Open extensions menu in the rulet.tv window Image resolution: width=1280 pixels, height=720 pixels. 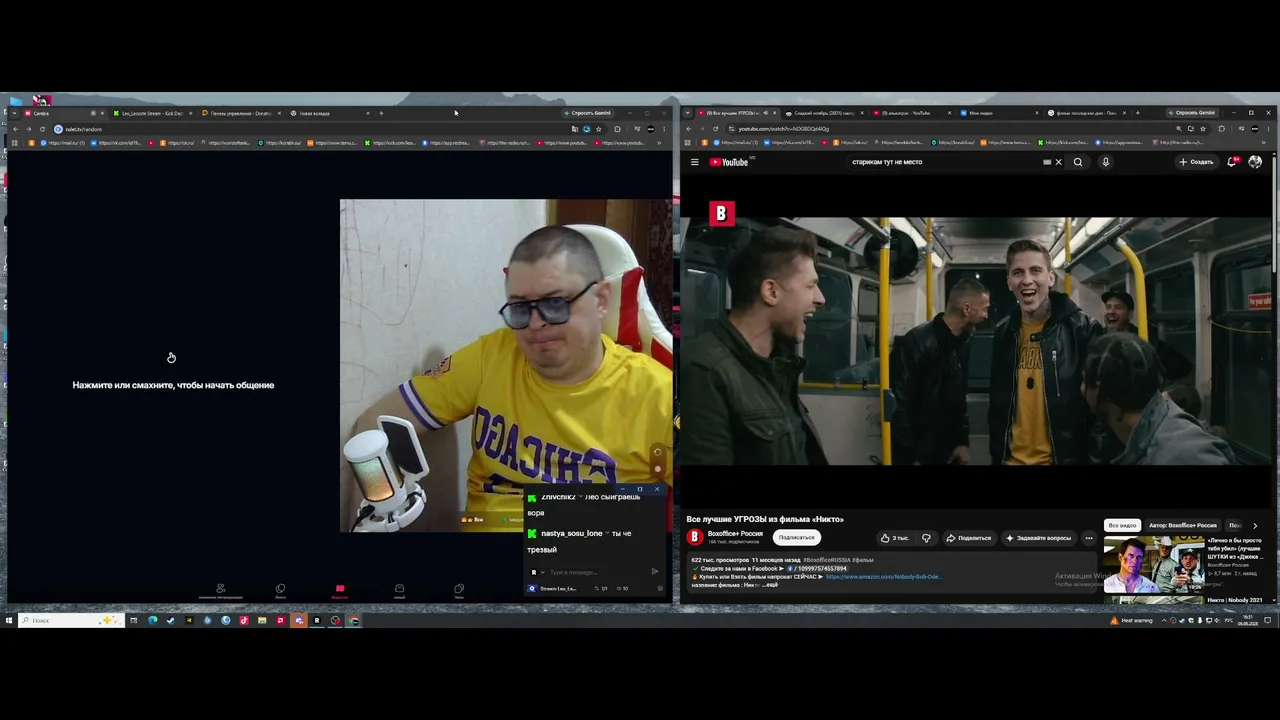617,129
